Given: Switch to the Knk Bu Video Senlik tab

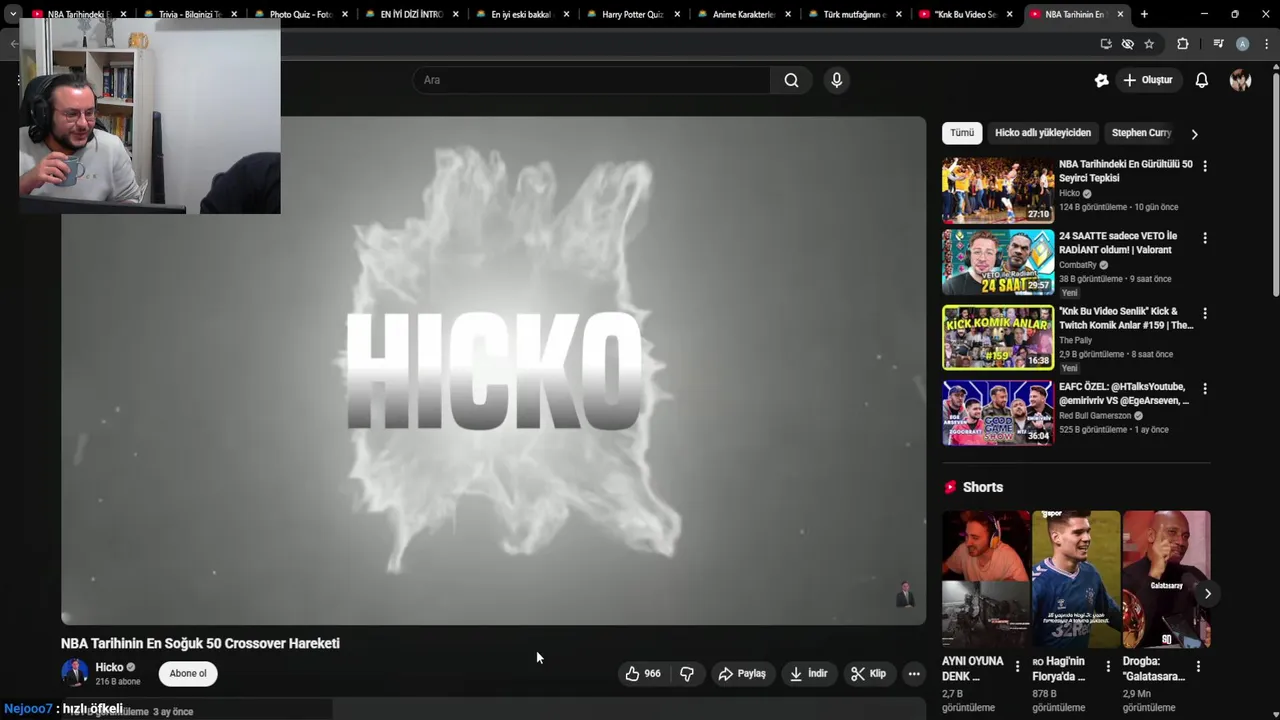Looking at the screenshot, I should (x=965, y=15).
